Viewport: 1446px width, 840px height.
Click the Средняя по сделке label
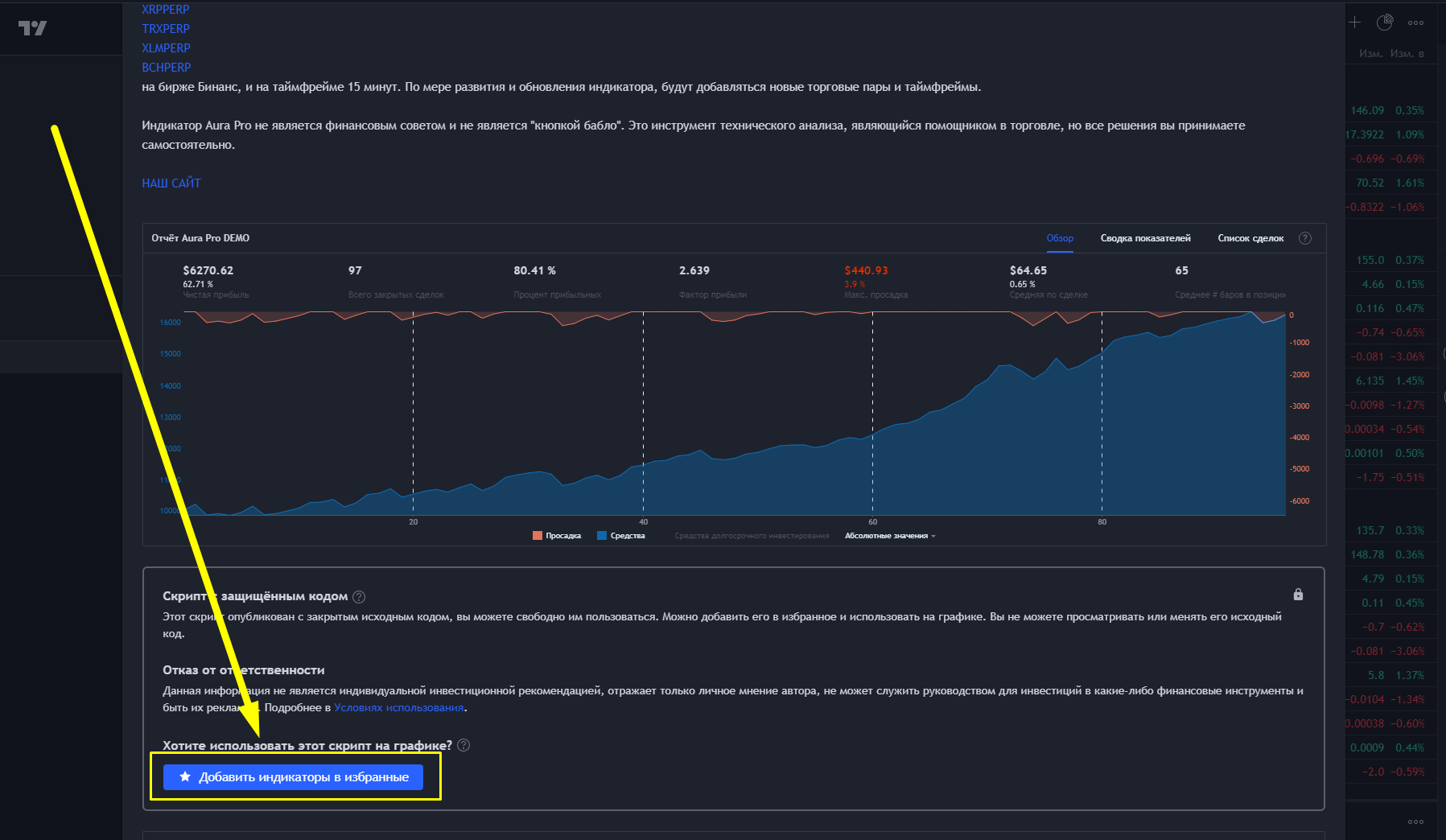pos(1048,295)
